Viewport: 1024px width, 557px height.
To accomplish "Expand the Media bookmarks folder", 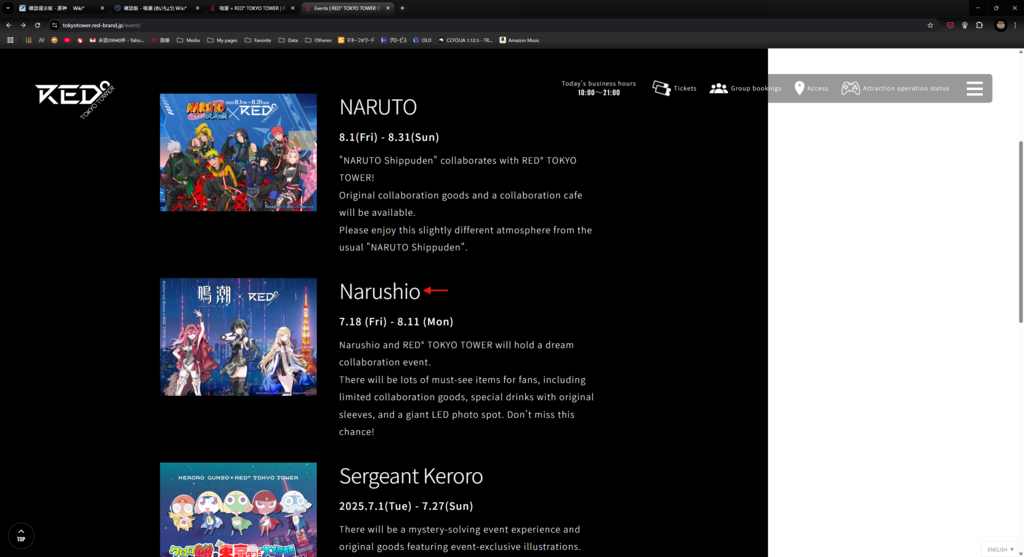I will pos(188,40).
